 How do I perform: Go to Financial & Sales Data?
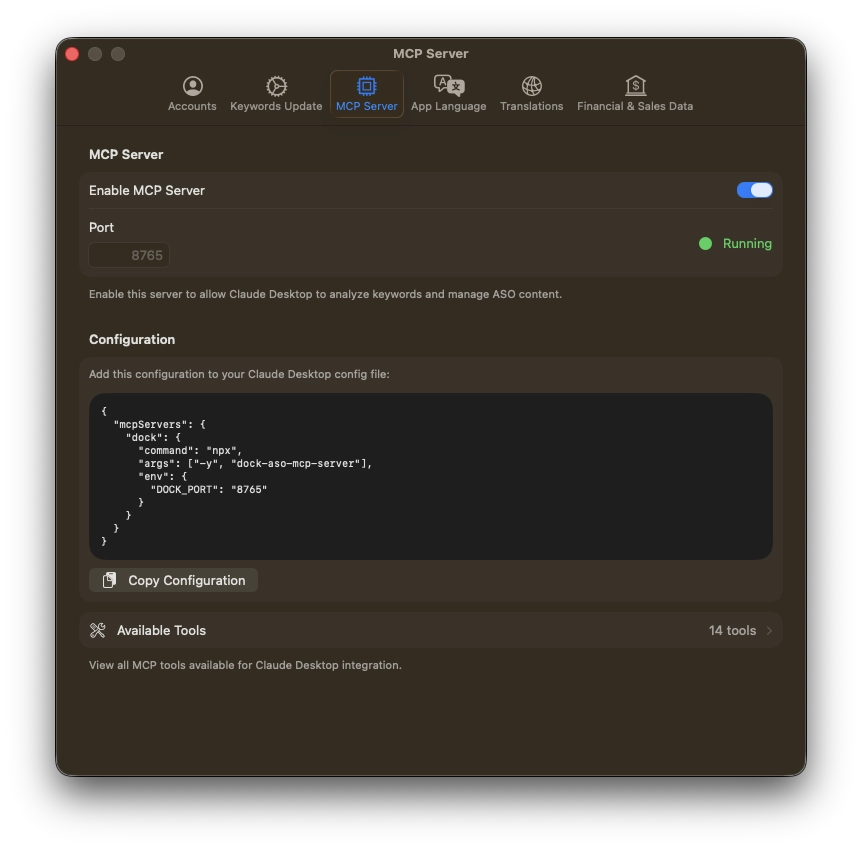pyautogui.click(x=634, y=94)
